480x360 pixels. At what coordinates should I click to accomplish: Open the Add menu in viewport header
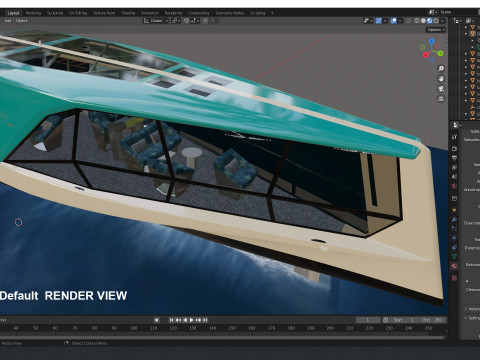(8, 21)
